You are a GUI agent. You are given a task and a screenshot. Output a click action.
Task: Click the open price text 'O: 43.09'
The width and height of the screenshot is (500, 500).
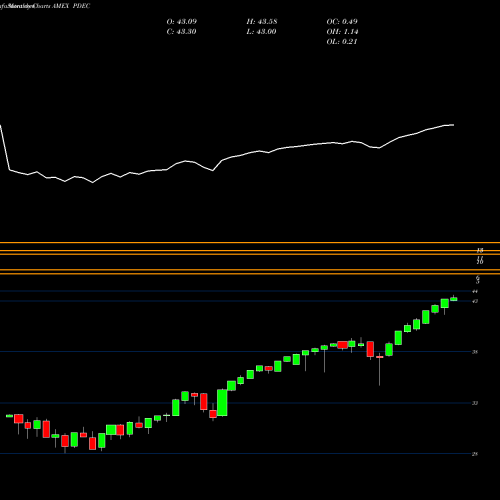coord(182,22)
